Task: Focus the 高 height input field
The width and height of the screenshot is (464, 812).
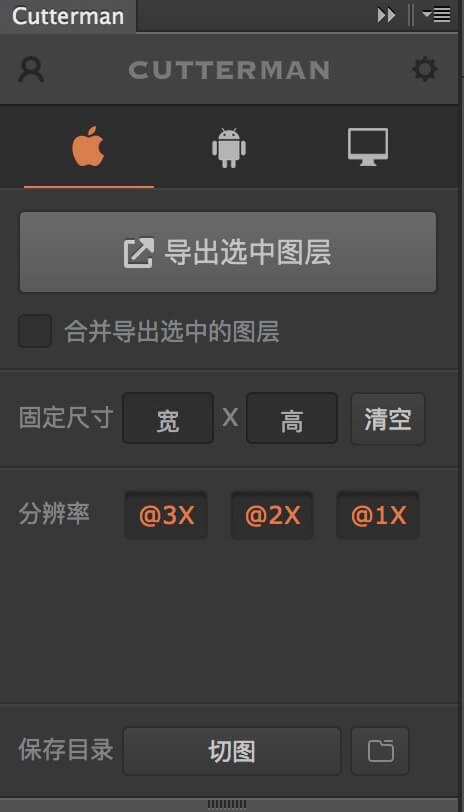Action: pyautogui.click(x=292, y=418)
